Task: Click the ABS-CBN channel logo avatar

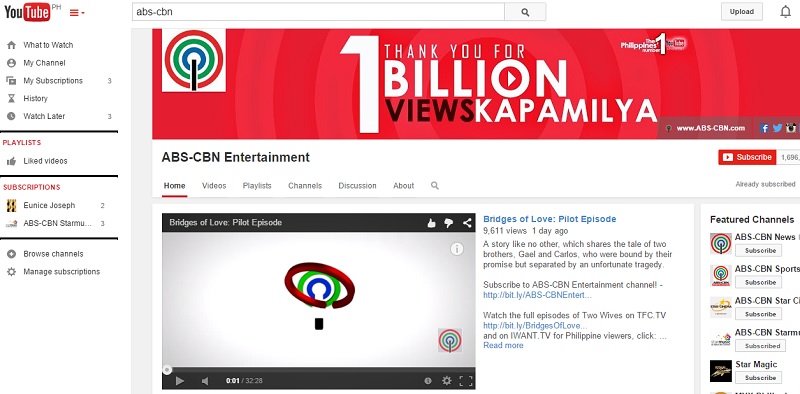Action: [194, 60]
